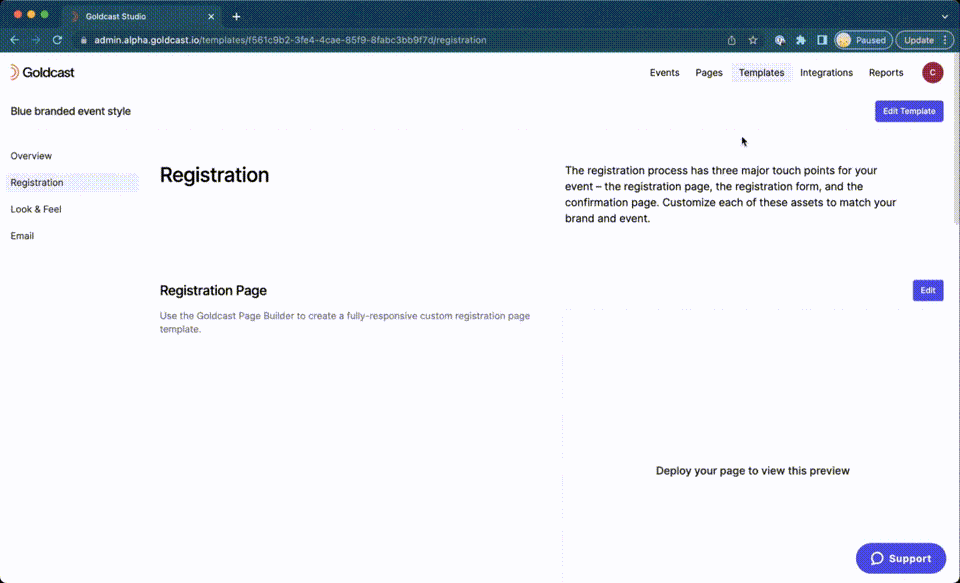This screenshot has width=960, height=583.
Task: Open the Reports page
Action: (x=886, y=72)
